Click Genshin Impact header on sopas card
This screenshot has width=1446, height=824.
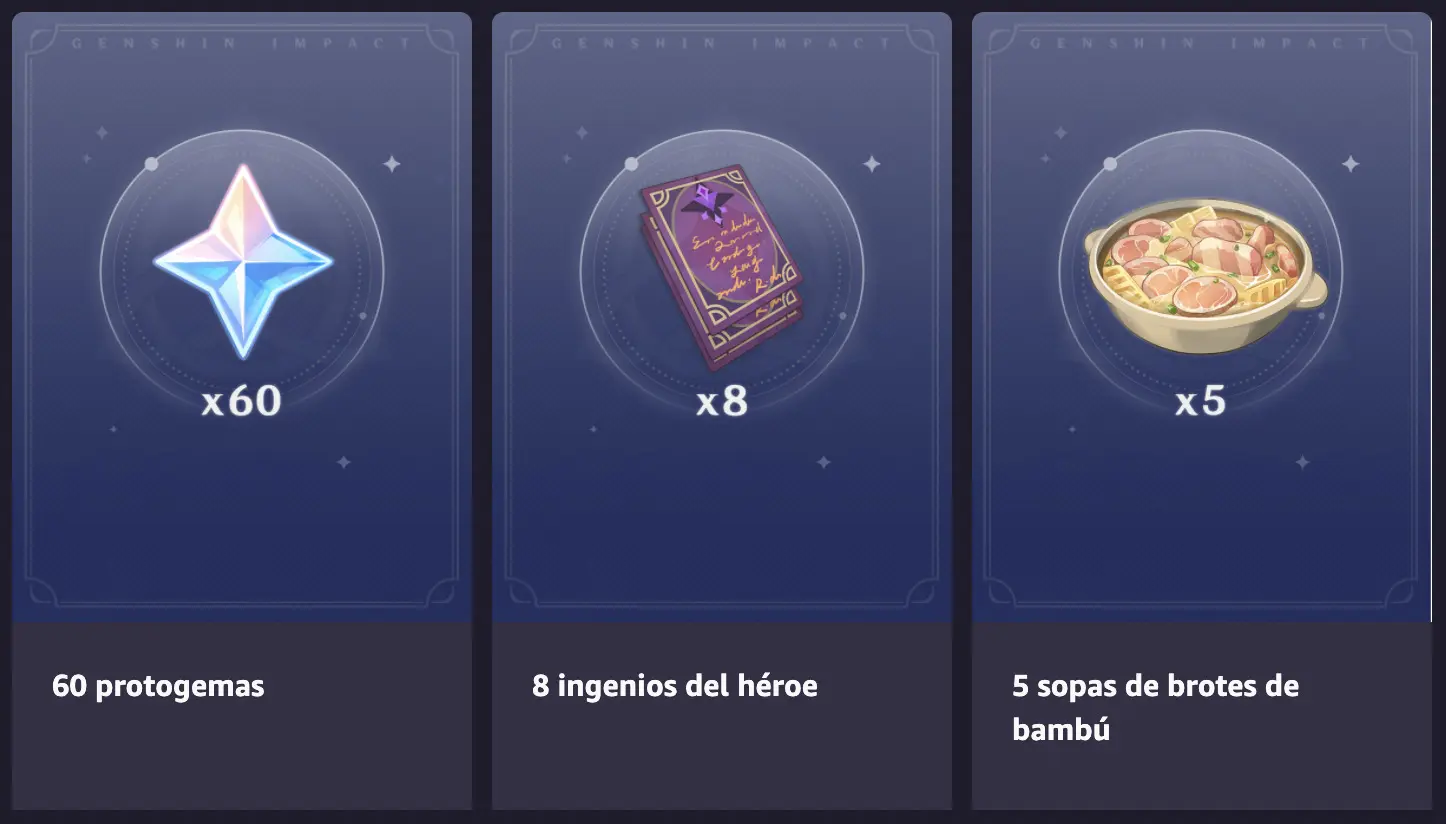click(1201, 43)
